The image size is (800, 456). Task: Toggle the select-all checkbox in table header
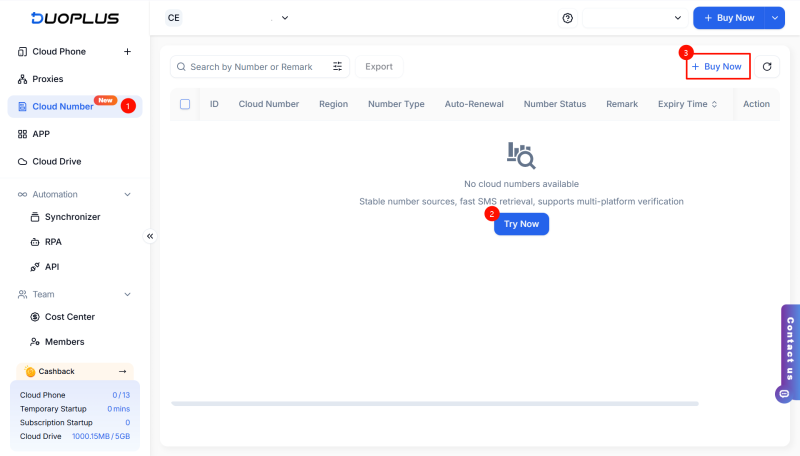pyautogui.click(x=185, y=104)
